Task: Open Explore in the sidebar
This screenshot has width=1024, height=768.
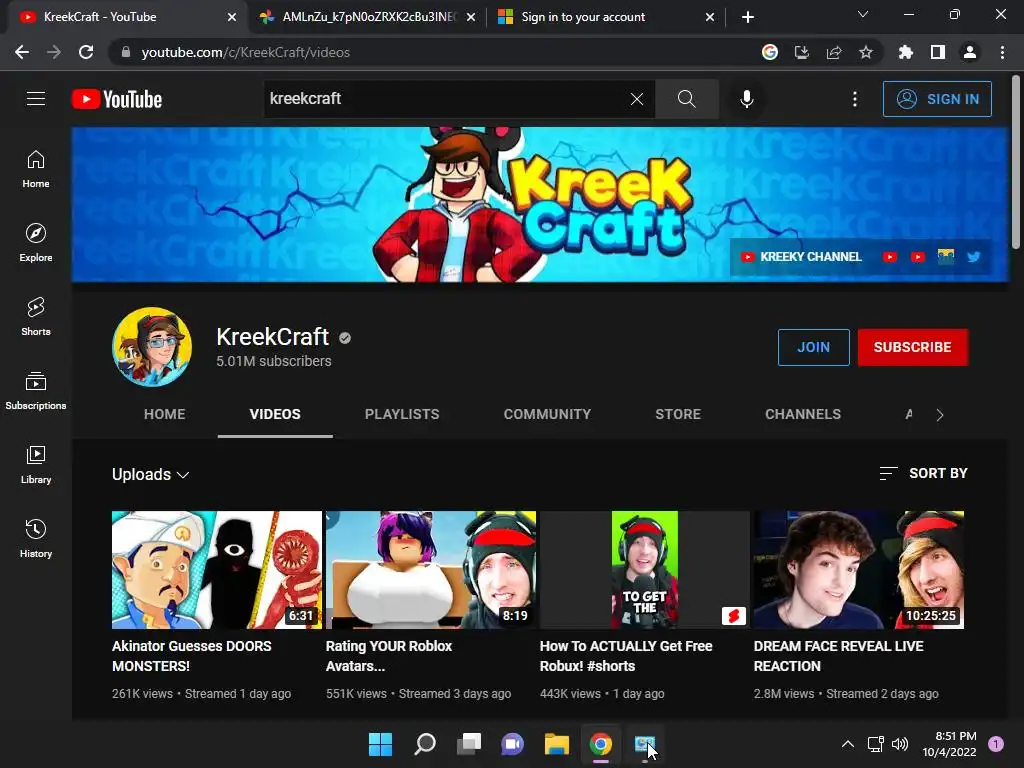Action: pyautogui.click(x=36, y=242)
